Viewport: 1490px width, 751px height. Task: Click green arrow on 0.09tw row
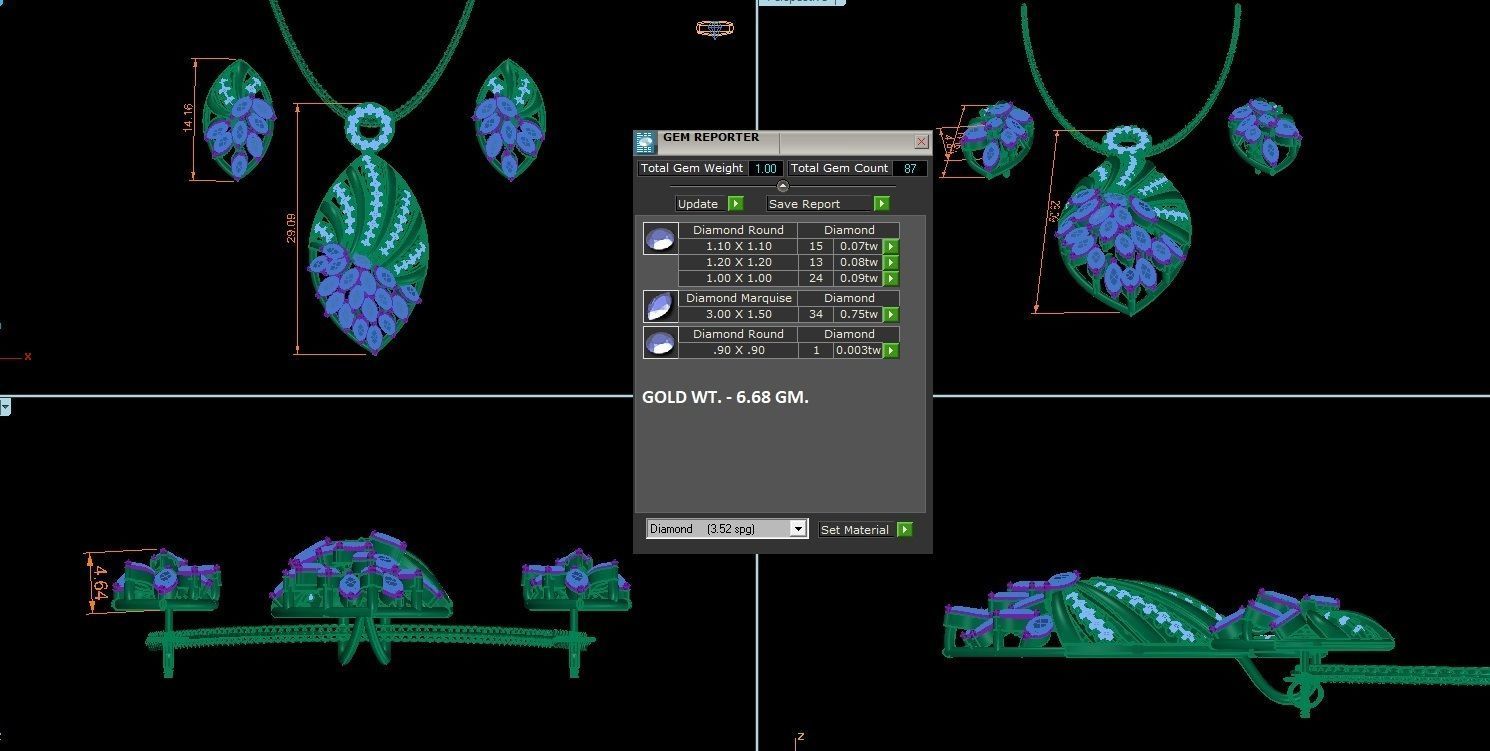tap(891, 278)
